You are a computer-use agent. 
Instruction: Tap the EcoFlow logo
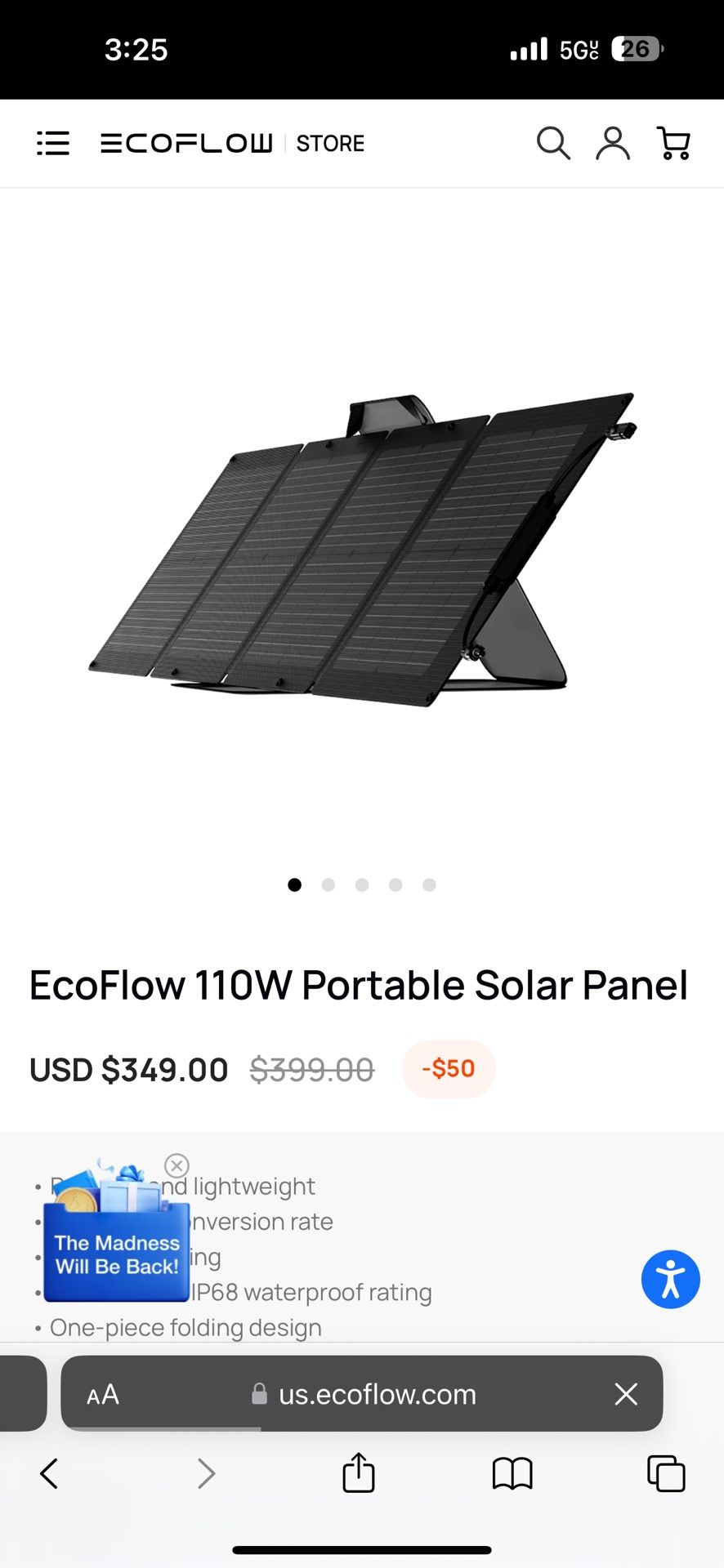coord(186,144)
